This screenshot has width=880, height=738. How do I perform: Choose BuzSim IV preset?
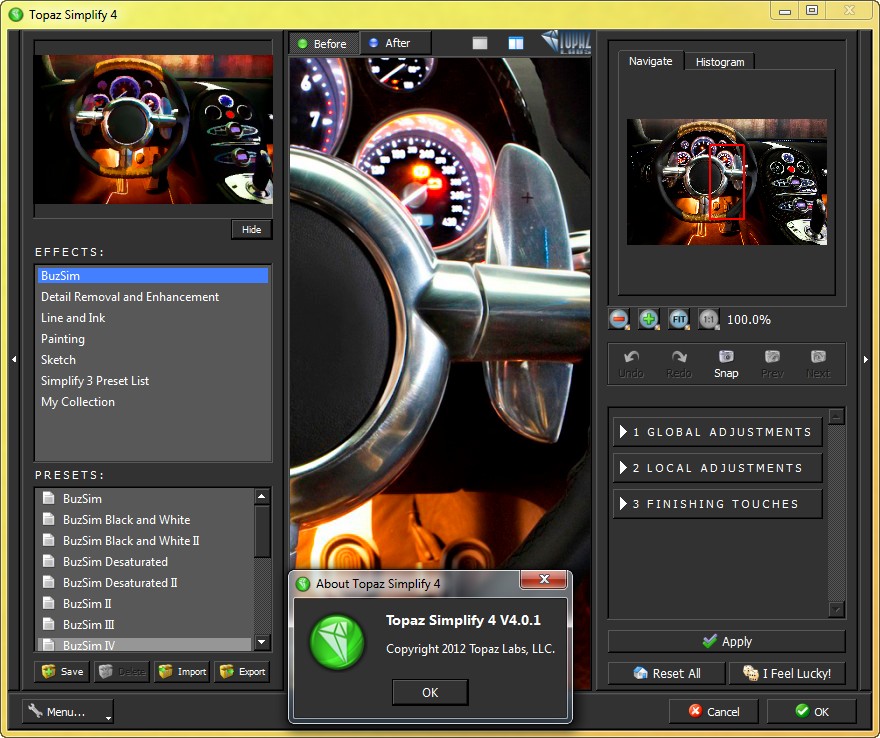(x=145, y=644)
